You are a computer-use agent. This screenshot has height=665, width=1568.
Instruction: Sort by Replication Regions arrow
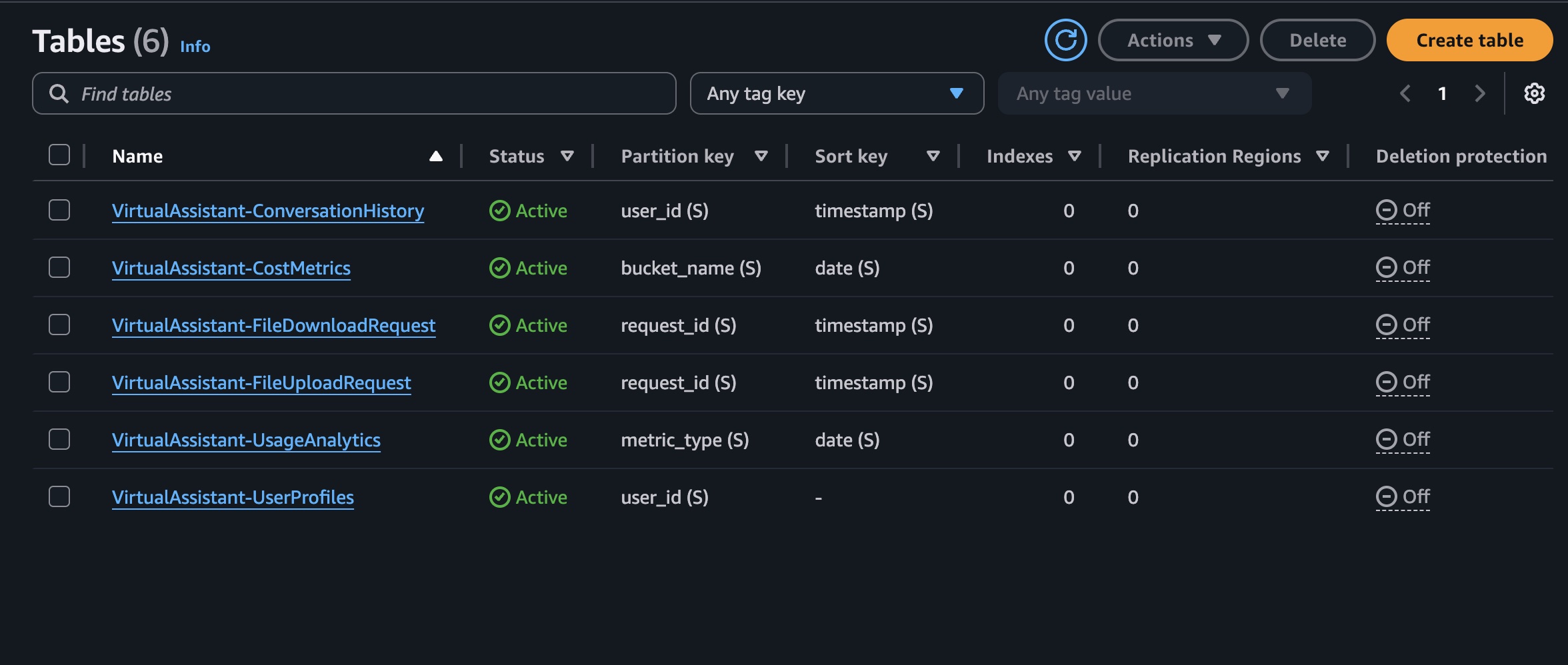[1323, 156]
